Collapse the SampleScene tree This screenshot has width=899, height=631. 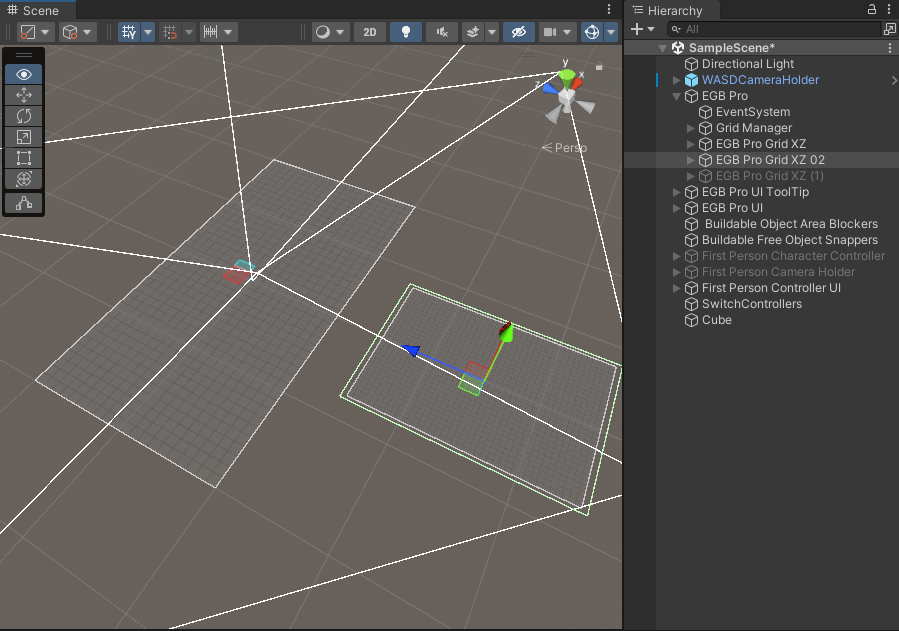click(x=662, y=48)
